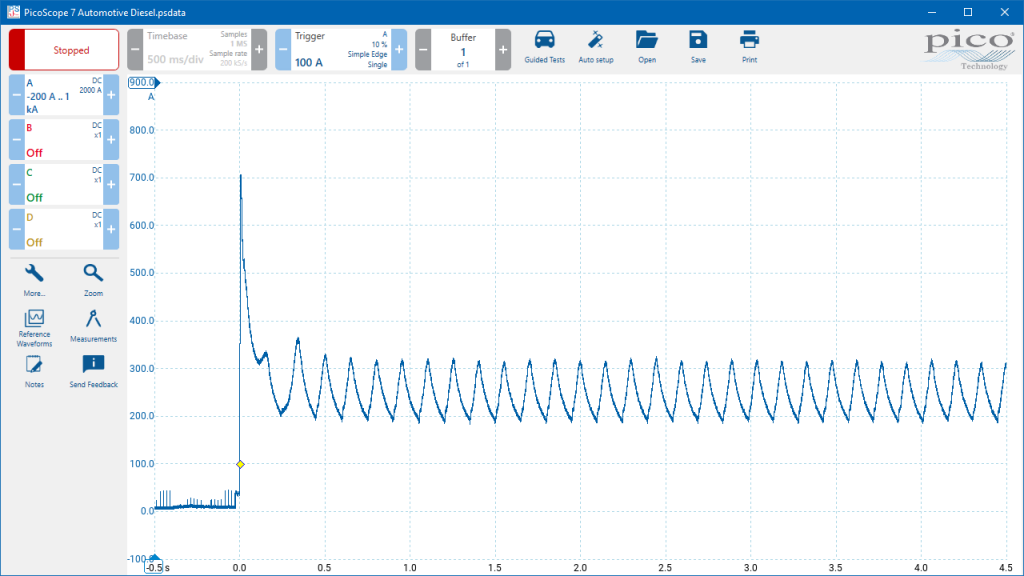Go to next buffer with plus button
Image resolution: width=1024 pixels, height=576 pixels.
pyautogui.click(x=503, y=50)
